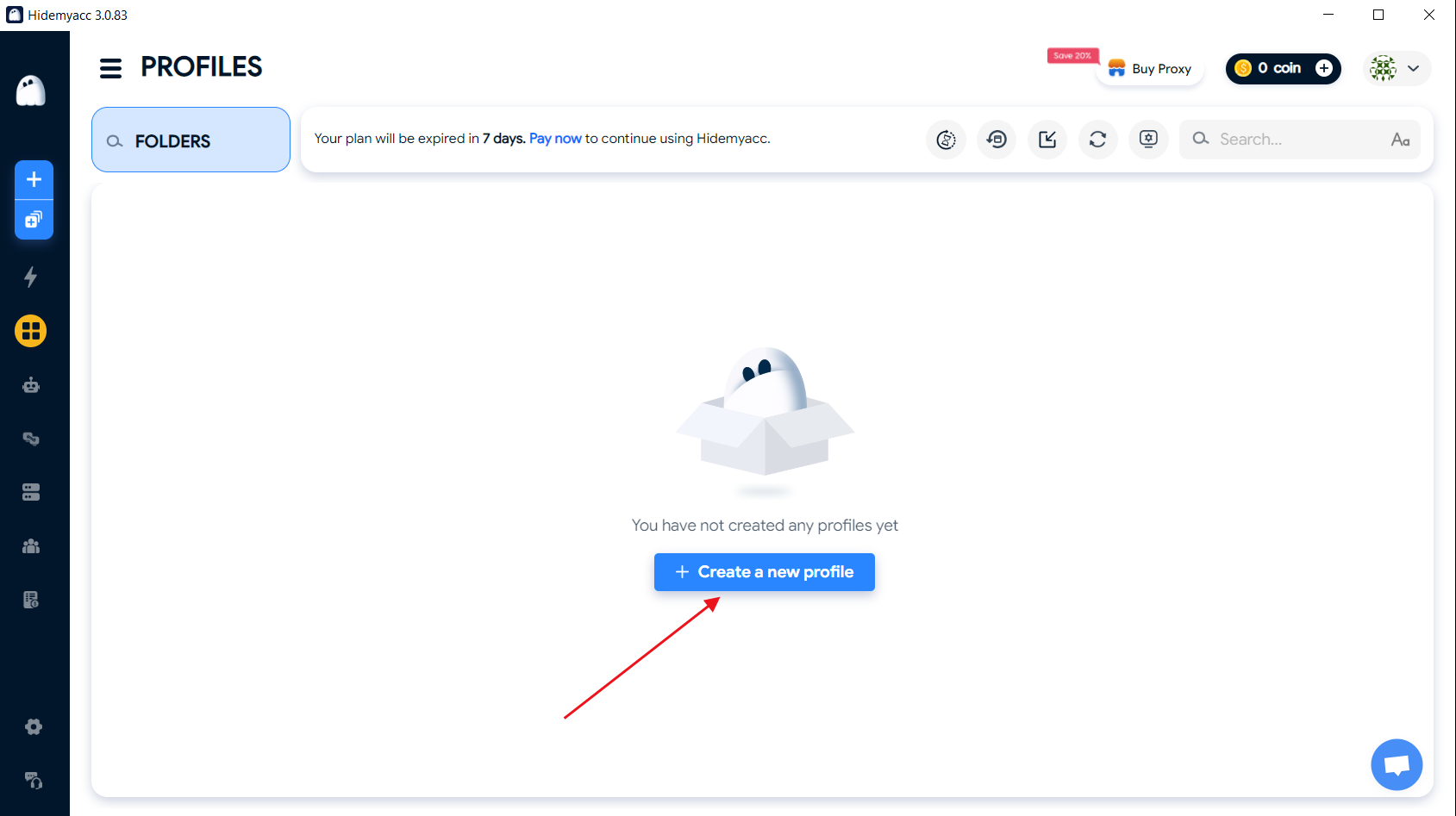Screen dimensions: 1456x816
Task: Click the Hidemyacc ghost logo
Action: (31, 90)
